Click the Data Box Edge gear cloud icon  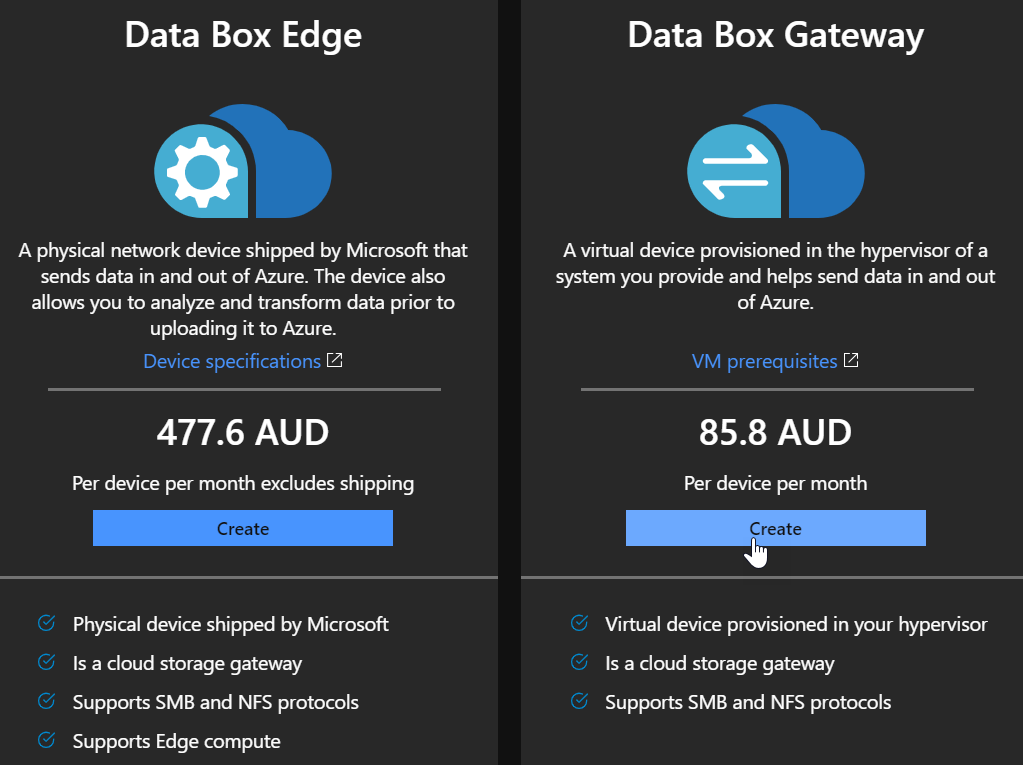click(243, 162)
